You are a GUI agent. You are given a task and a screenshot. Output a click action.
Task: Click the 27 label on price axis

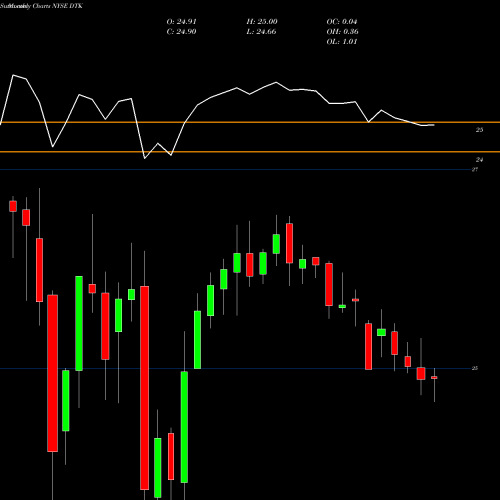[475, 169]
